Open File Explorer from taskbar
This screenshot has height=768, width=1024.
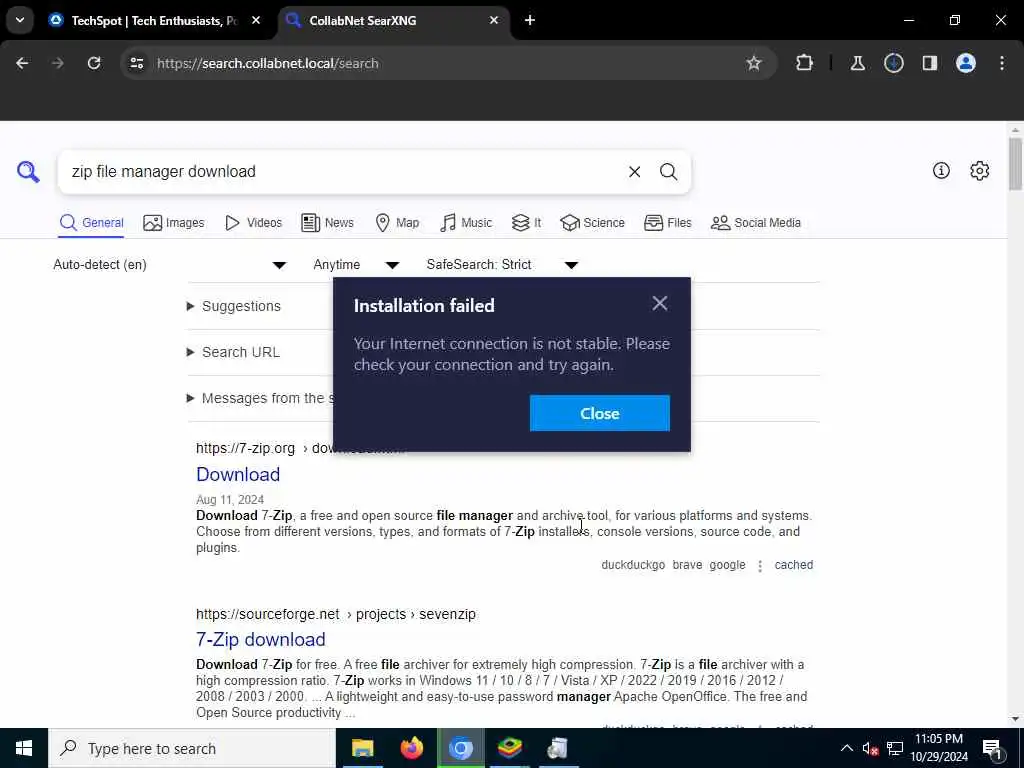point(362,748)
